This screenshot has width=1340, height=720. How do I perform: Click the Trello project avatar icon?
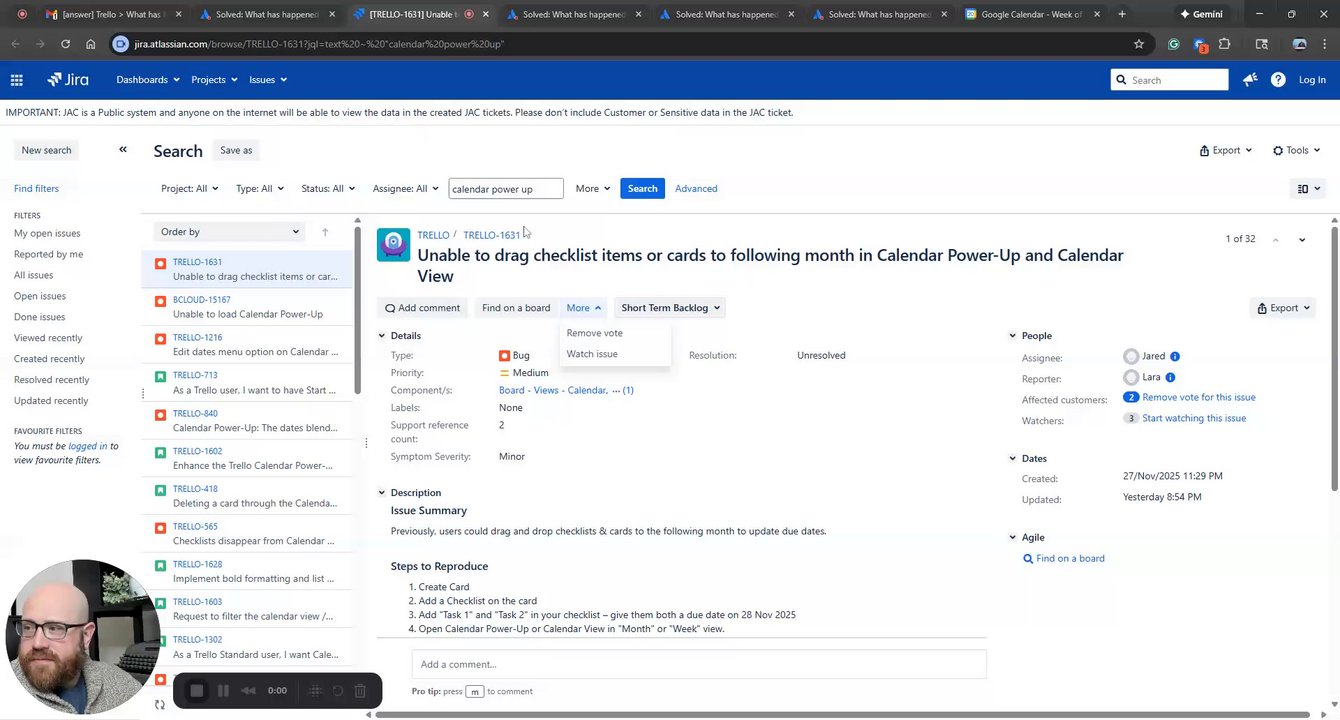[393, 245]
